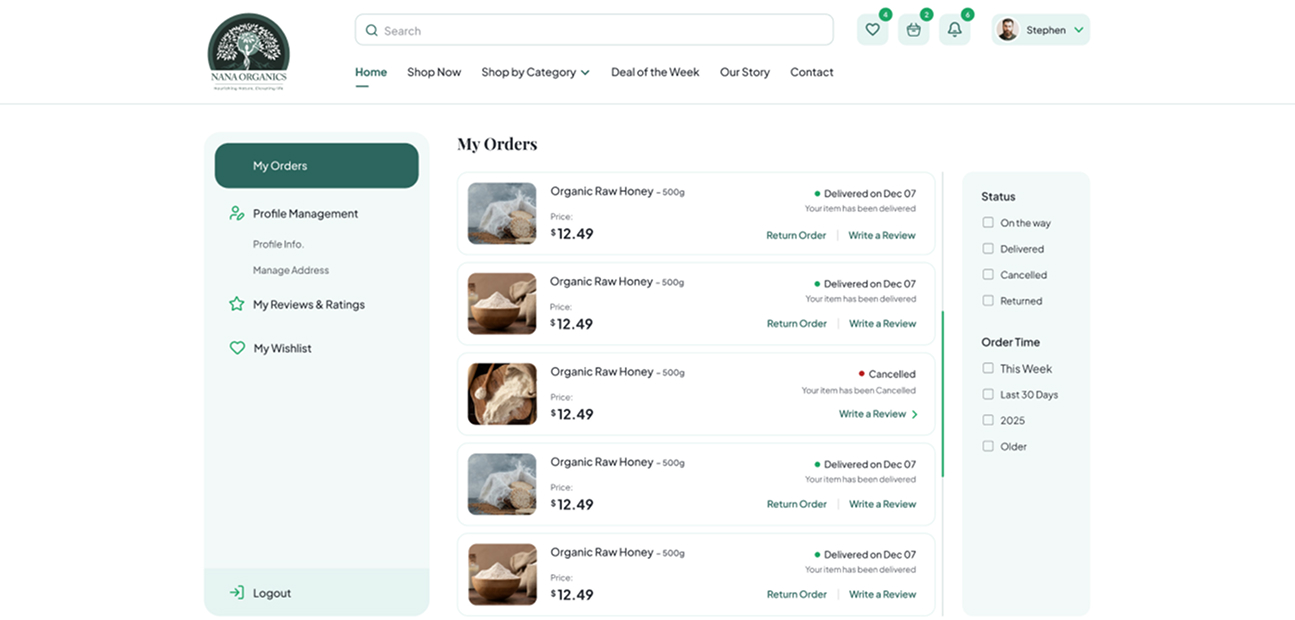The width and height of the screenshot is (1295, 620).
Task: Select My Orders in the sidebar
Action: pos(316,166)
